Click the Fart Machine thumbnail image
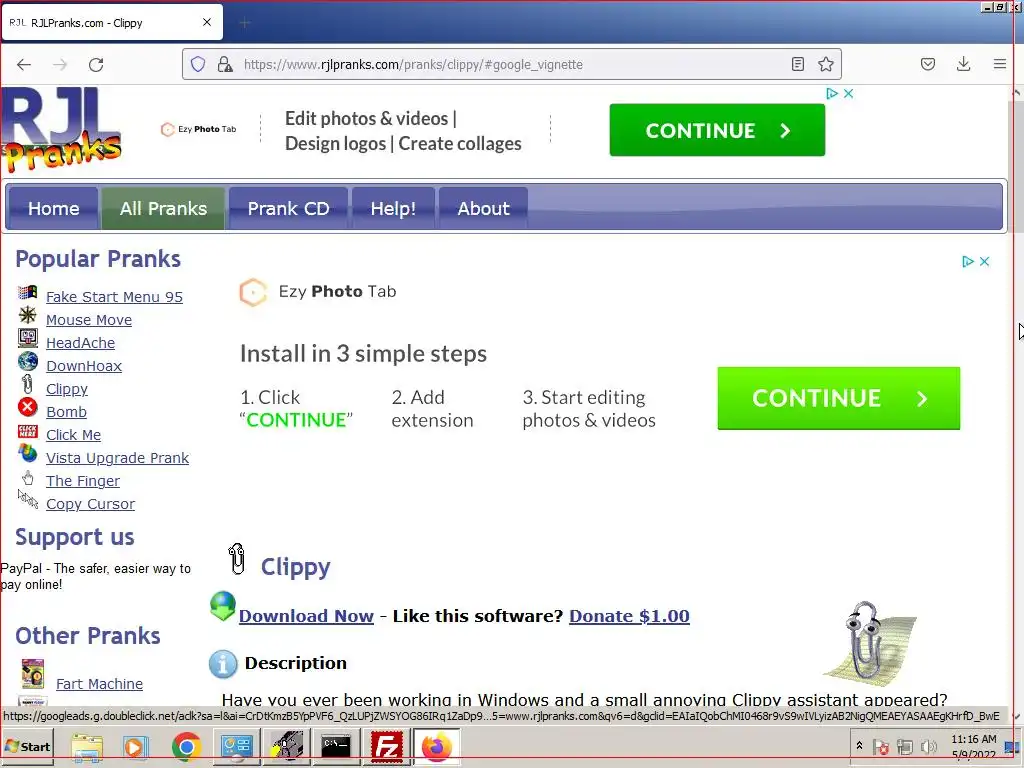This screenshot has width=1024, height=768. pos(33,675)
